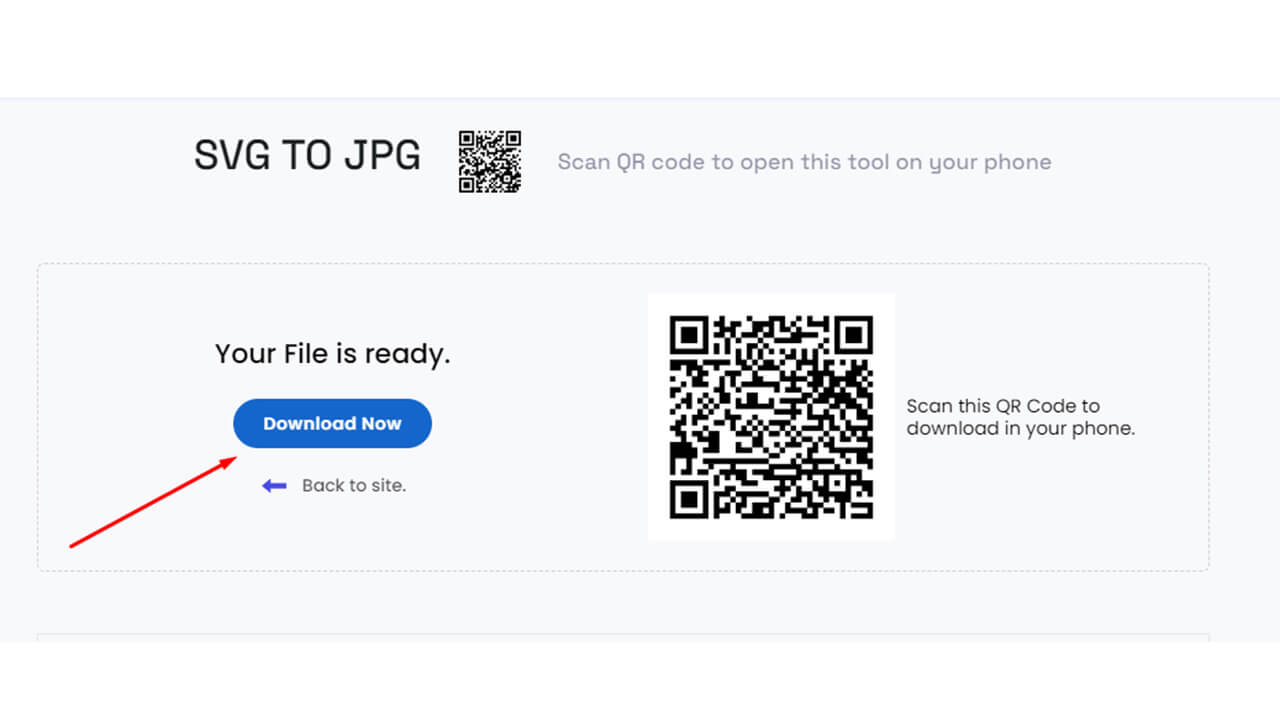Click the arrow icon beside Back to site

(274, 485)
